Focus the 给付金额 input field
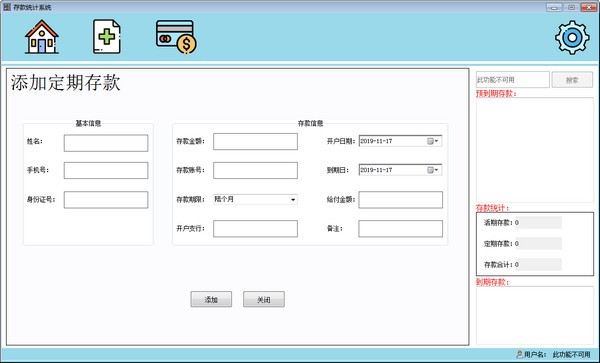This screenshot has width=600, height=363. [401, 200]
